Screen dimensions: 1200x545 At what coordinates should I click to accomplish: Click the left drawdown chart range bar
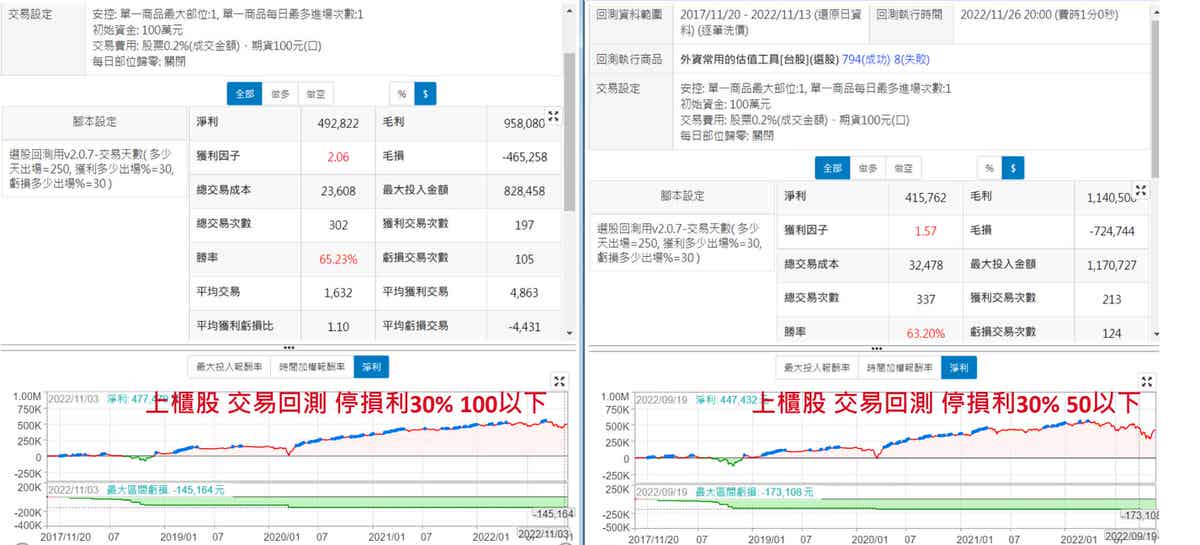pyautogui.click(x=300, y=488)
